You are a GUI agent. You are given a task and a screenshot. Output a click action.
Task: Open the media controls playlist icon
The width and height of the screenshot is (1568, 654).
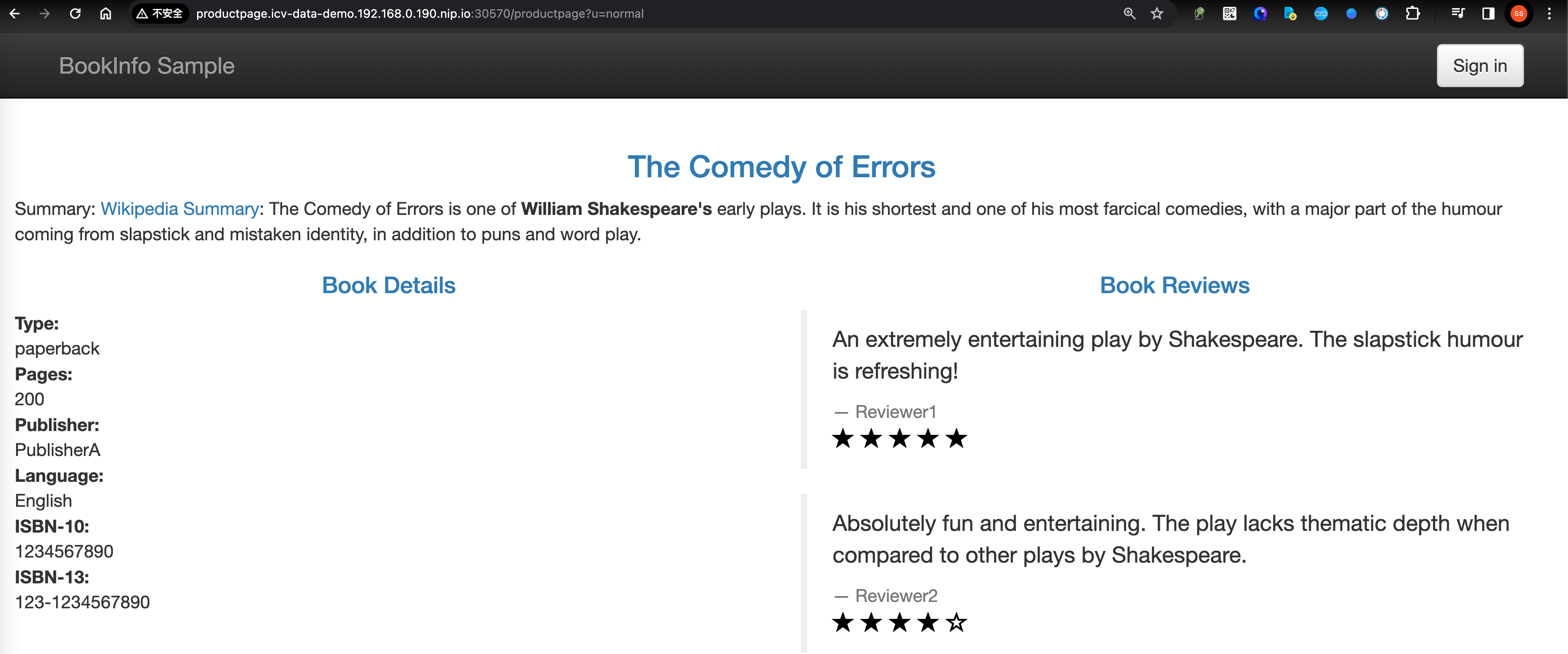tap(1458, 14)
